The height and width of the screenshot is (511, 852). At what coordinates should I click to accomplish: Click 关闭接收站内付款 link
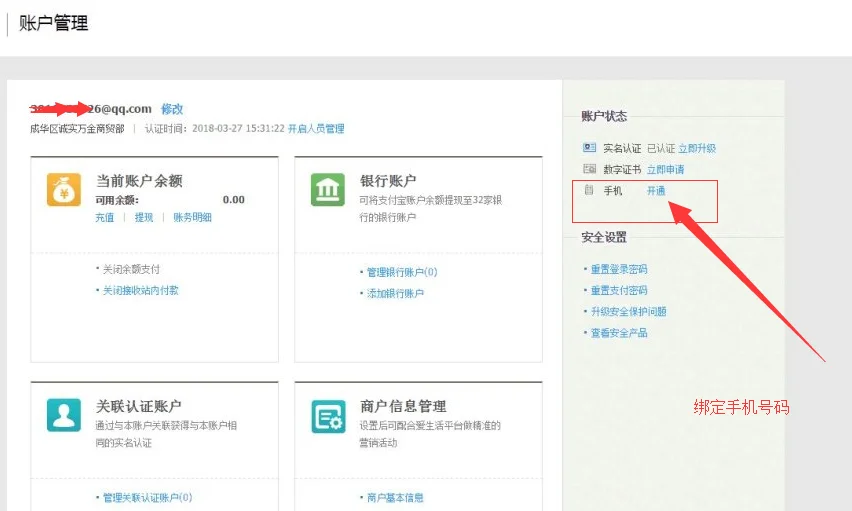[141, 291]
